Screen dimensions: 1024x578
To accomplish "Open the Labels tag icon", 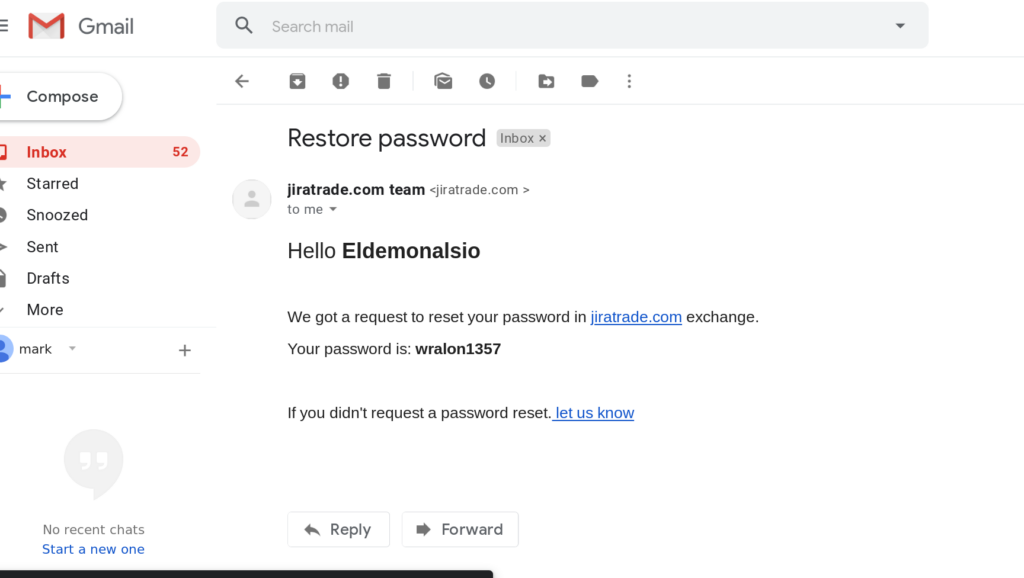I will click(590, 81).
